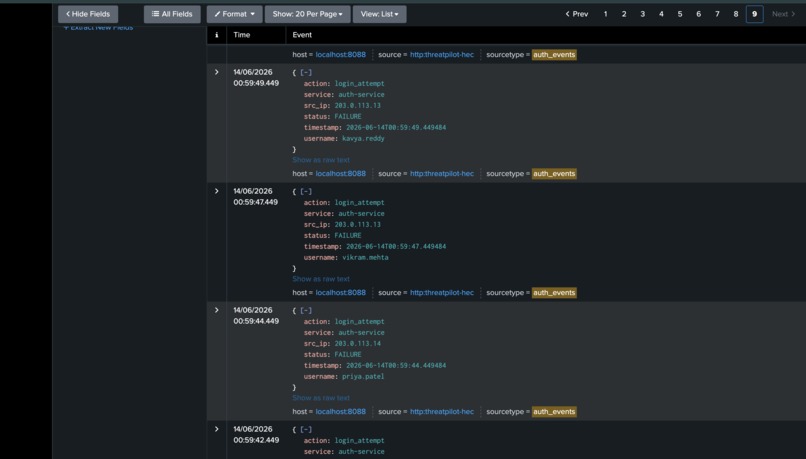
Task: Open the Format dropdown
Action: 234,14
